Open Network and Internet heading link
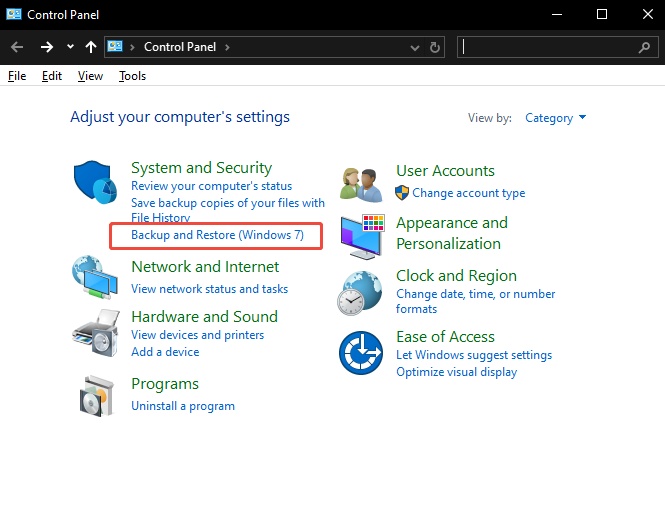 (205, 267)
